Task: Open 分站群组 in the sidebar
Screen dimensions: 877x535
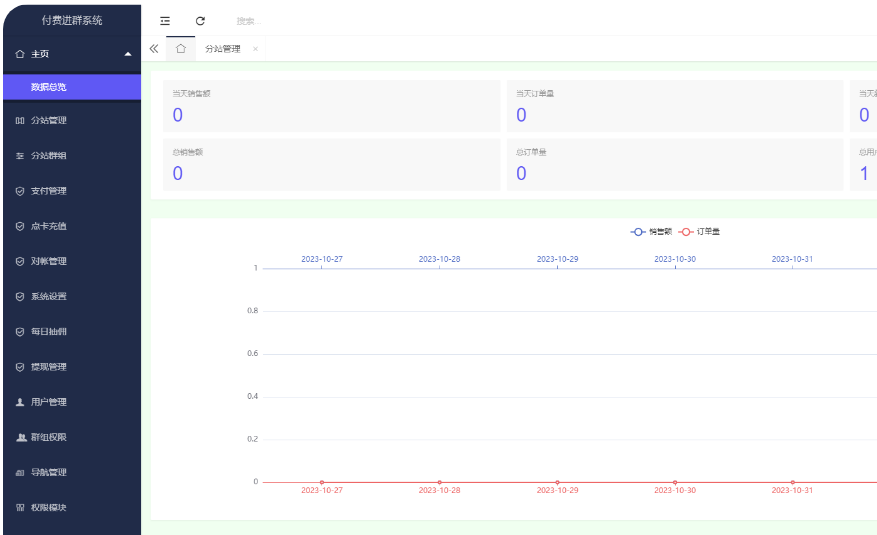Action: 48,156
